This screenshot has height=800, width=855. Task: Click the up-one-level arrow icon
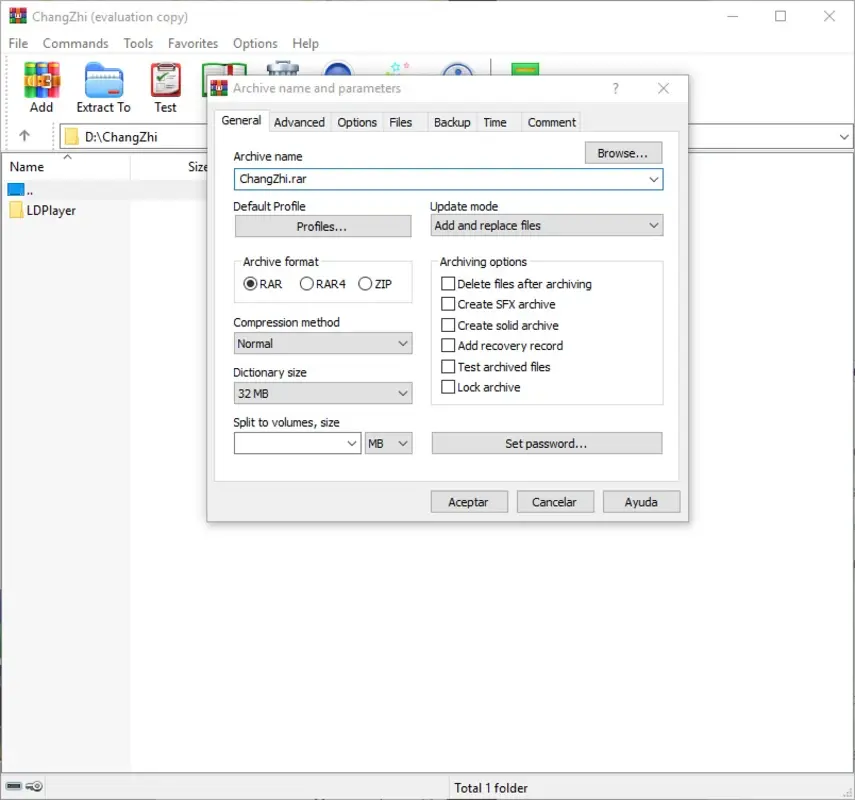click(x=25, y=136)
